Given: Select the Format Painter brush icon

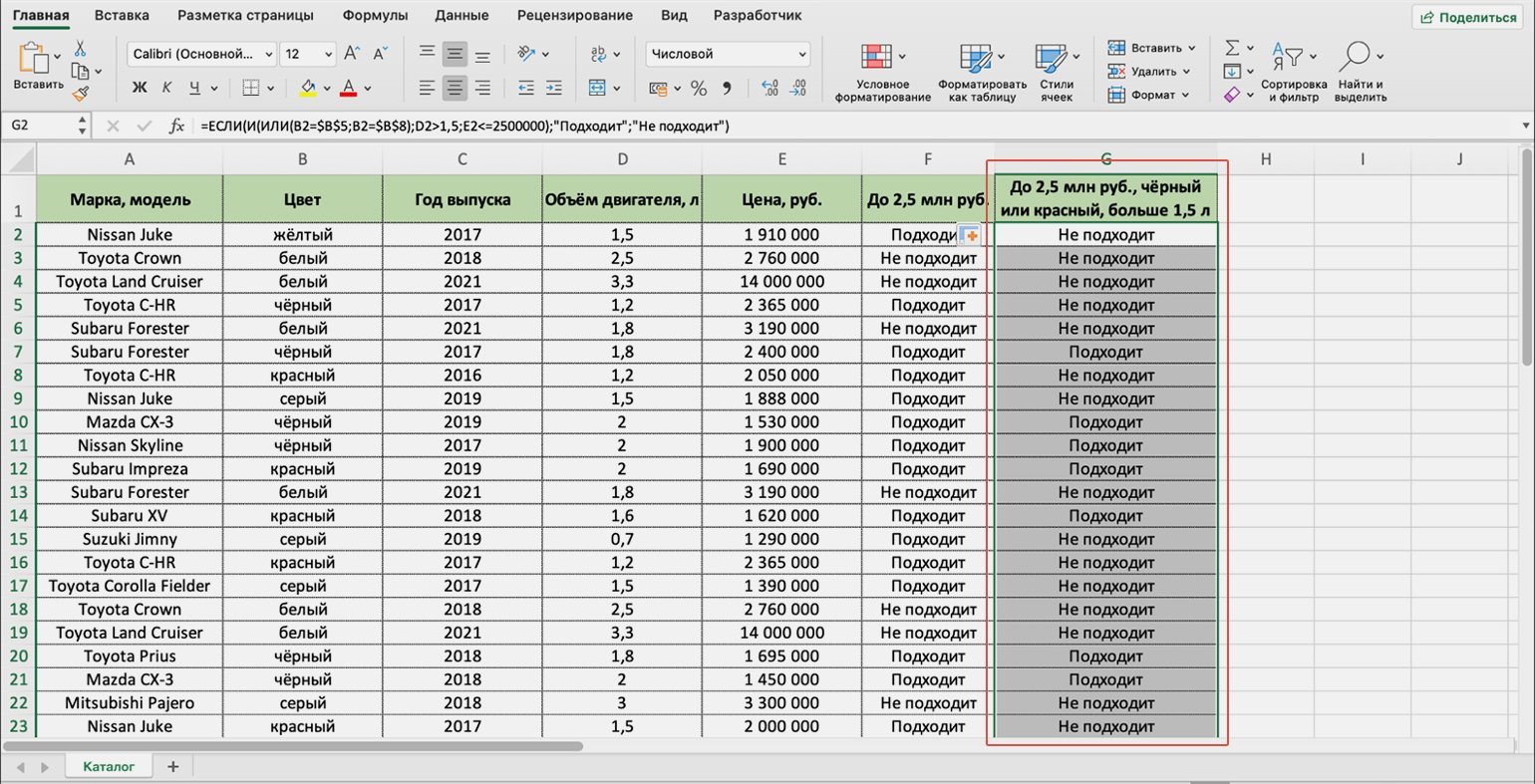Looking at the screenshot, I should pos(81,94).
